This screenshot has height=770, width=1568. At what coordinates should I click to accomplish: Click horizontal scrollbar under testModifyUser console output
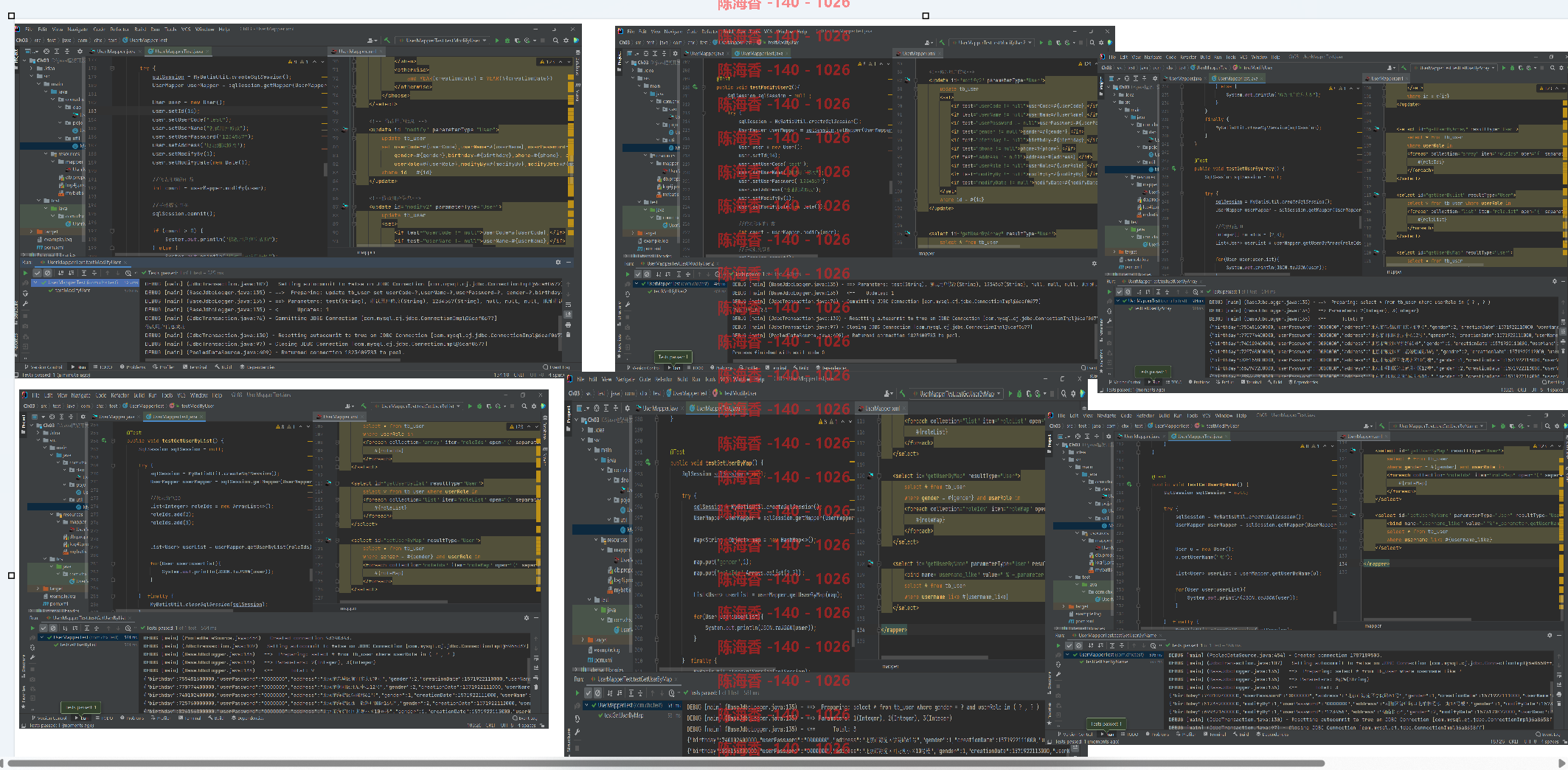point(273,360)
